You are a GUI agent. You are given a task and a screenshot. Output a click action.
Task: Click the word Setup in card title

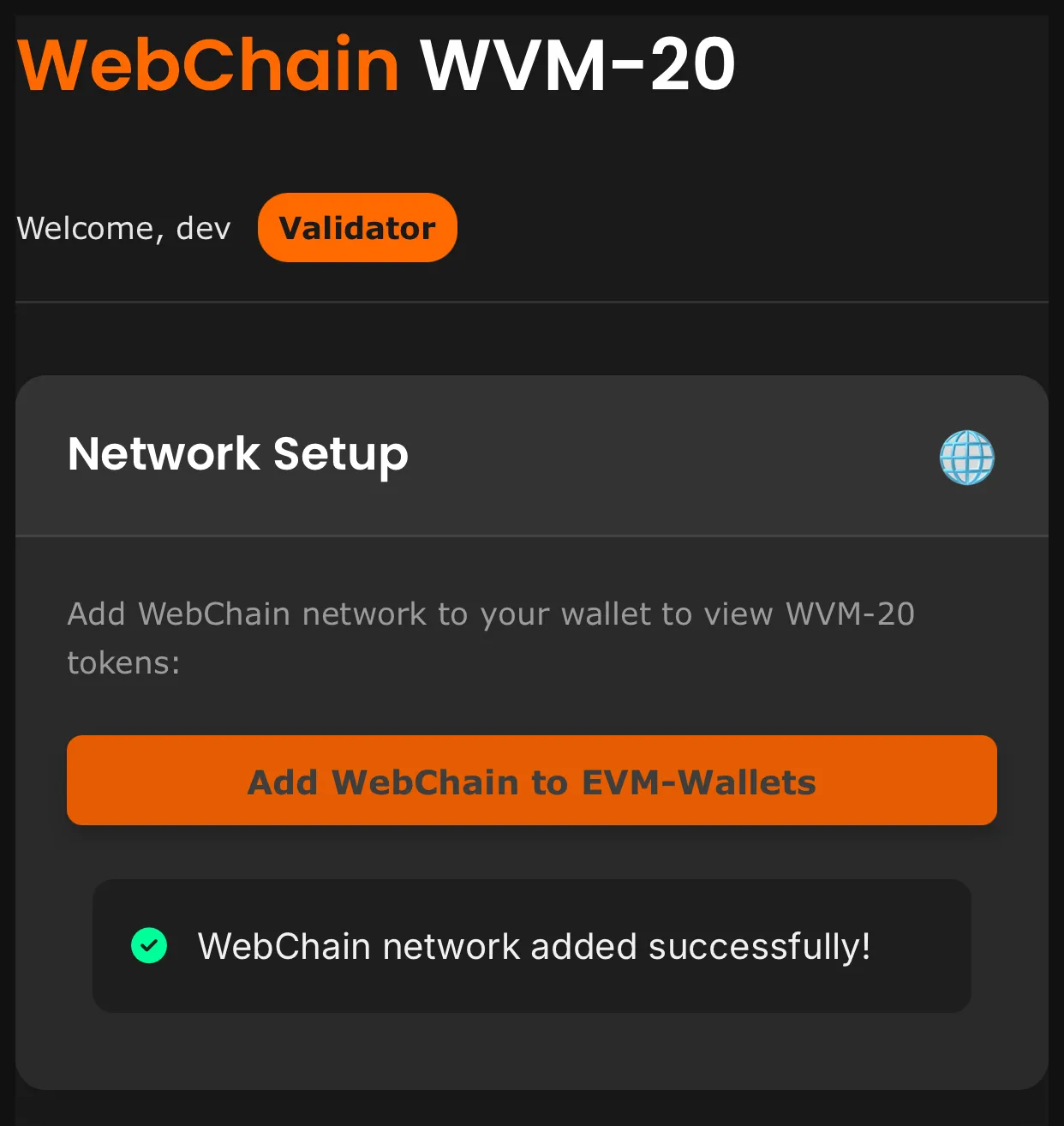341,455
